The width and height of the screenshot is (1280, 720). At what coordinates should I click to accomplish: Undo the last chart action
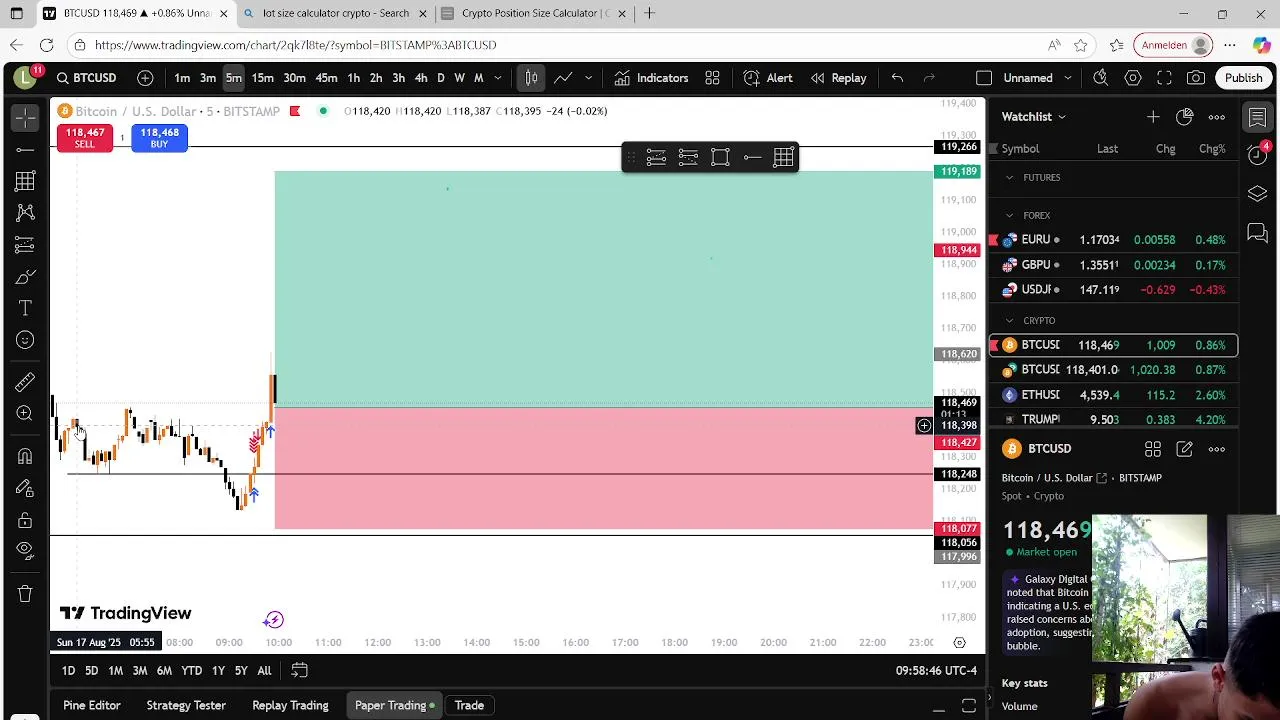(x=897, y=78)
